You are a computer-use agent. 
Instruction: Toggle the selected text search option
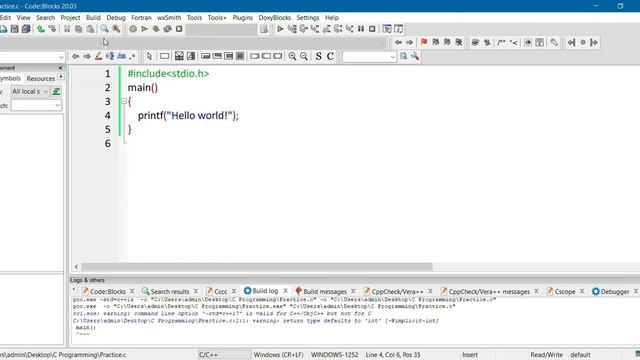click(x=110, y=56)
